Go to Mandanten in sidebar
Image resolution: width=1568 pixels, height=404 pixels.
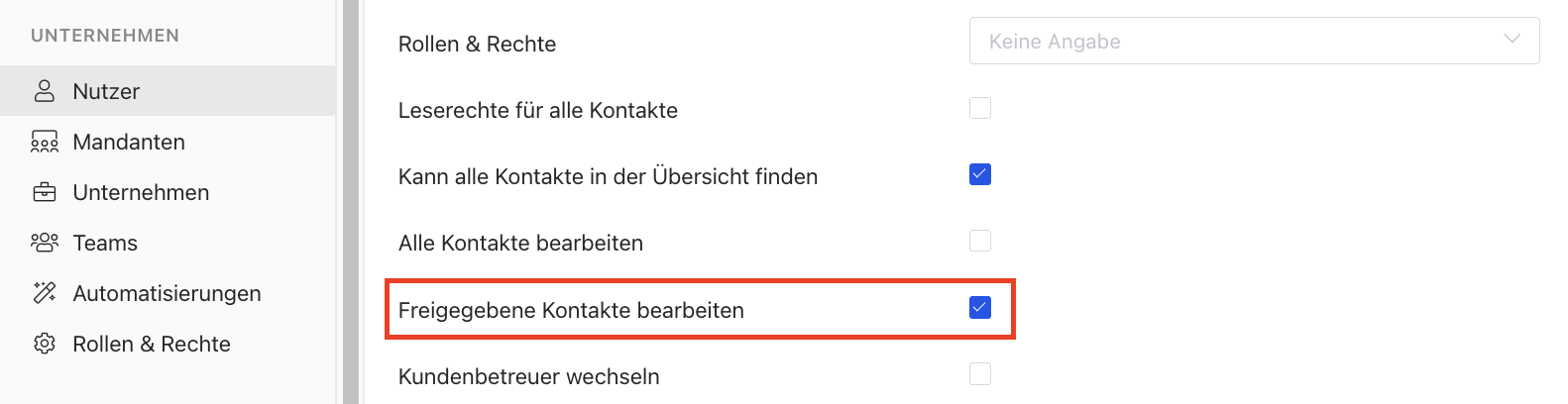click(x=129, y=143)
